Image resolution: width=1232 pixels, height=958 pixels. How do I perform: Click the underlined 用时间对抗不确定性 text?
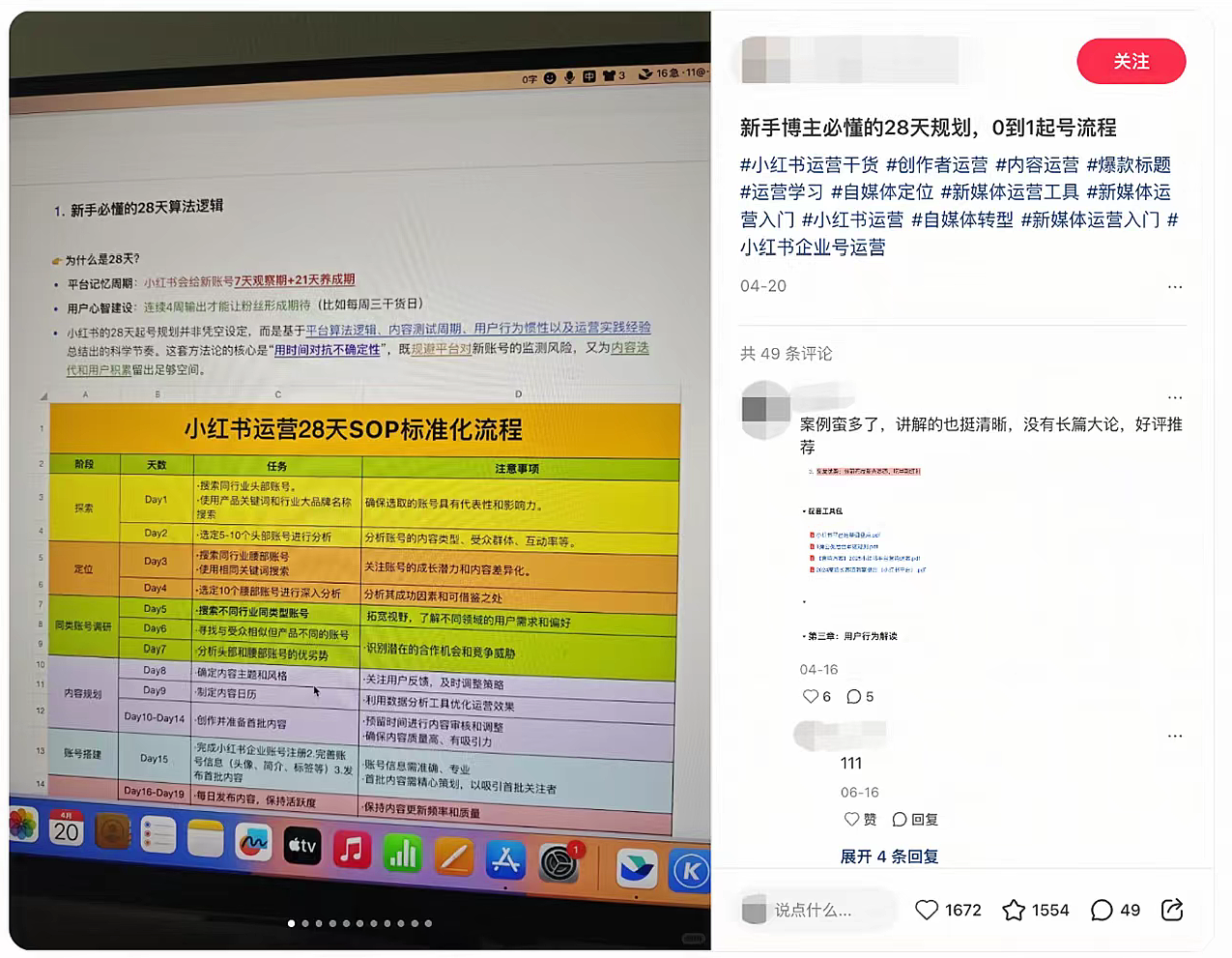click(327, 350)
